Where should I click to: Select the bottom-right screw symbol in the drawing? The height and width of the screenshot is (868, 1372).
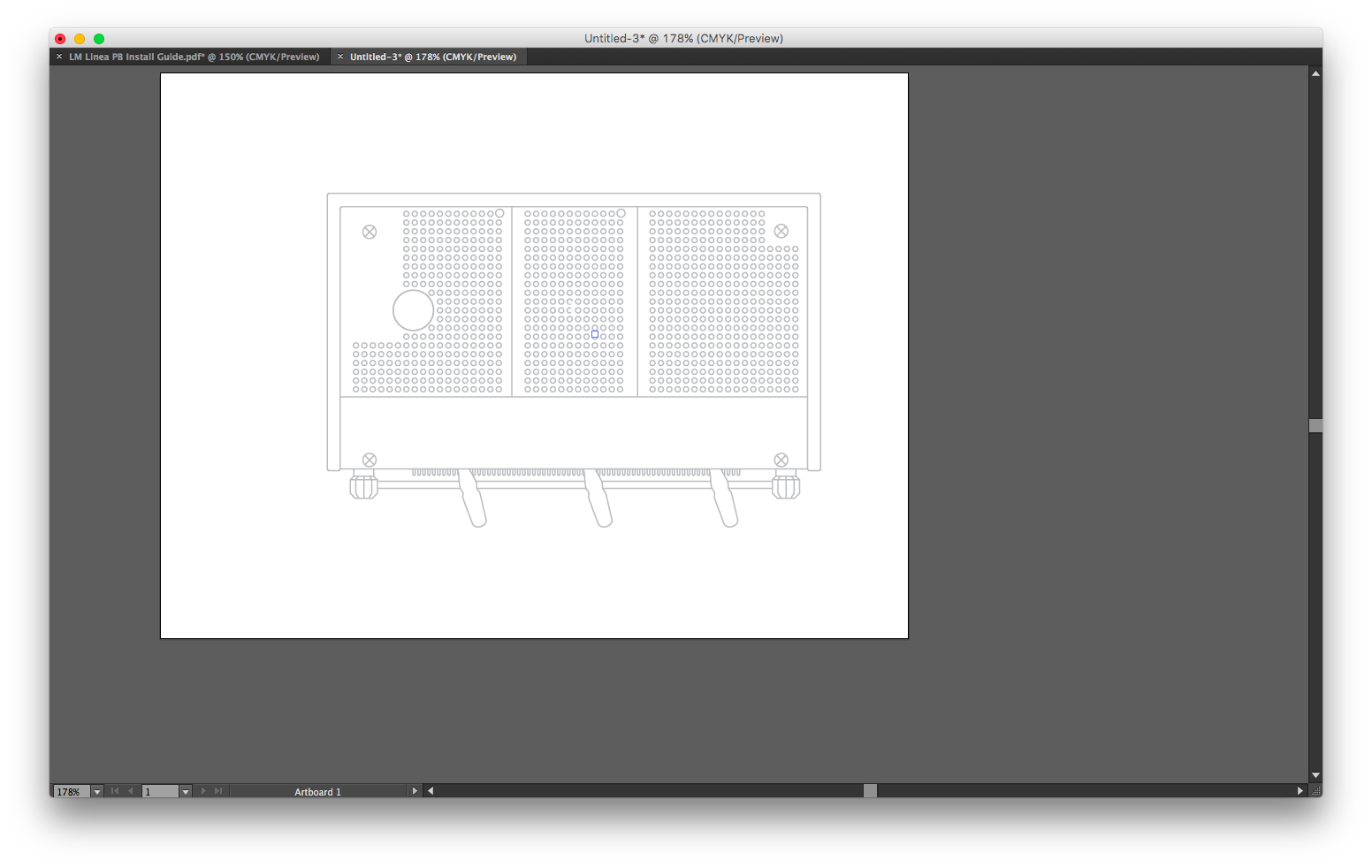(781, 460)
